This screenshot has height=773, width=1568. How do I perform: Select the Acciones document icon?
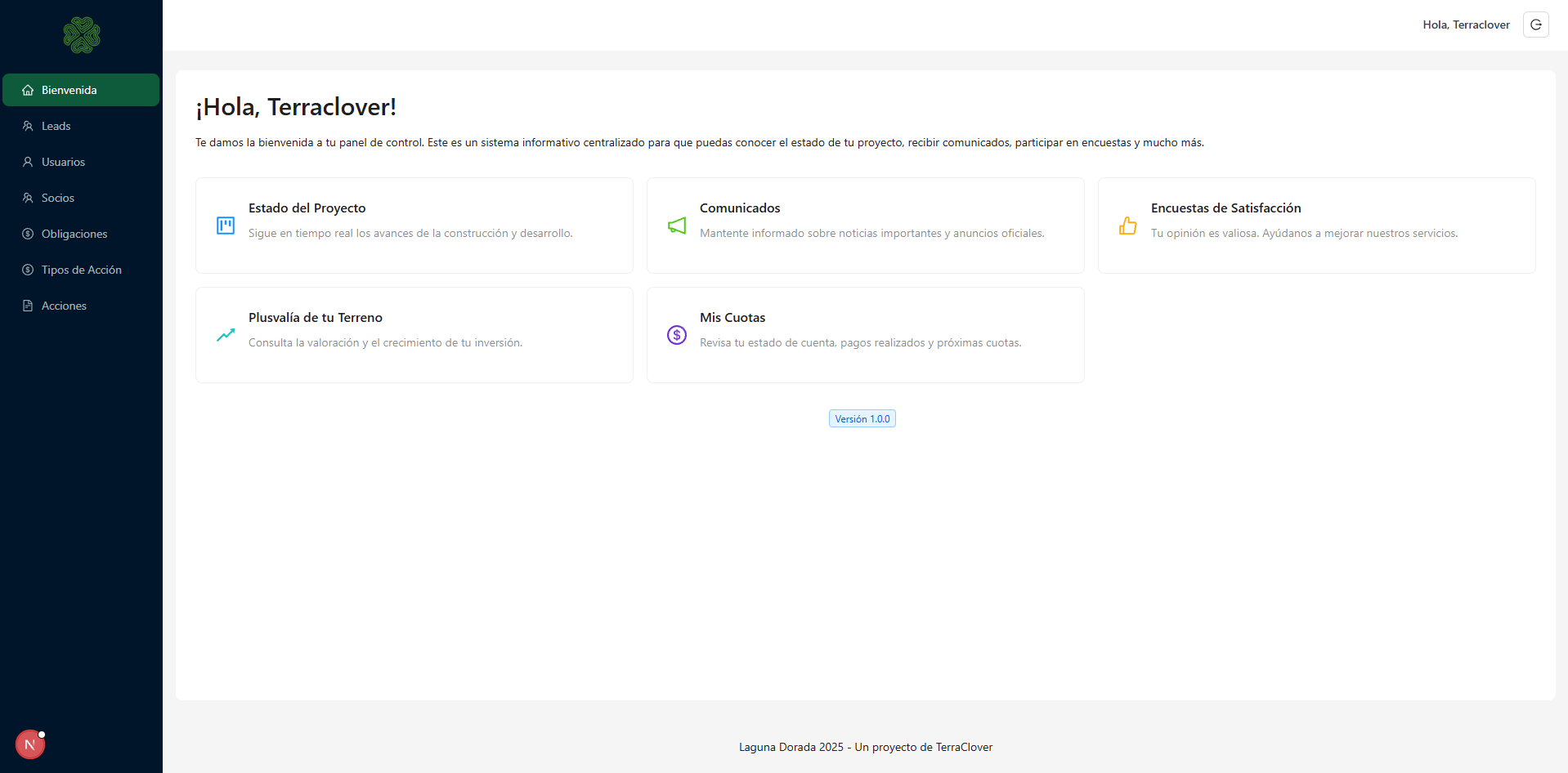click(x=27, y=306)
